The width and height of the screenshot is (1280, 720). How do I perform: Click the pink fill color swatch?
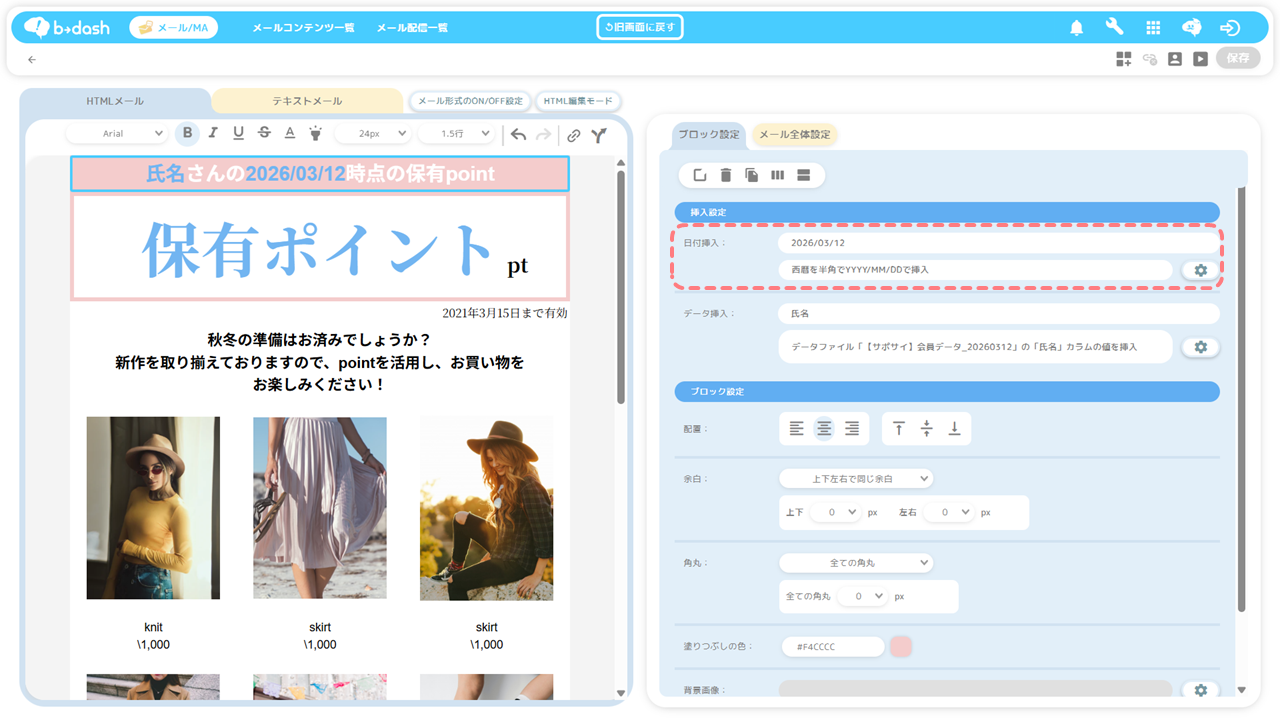[901, 647]
